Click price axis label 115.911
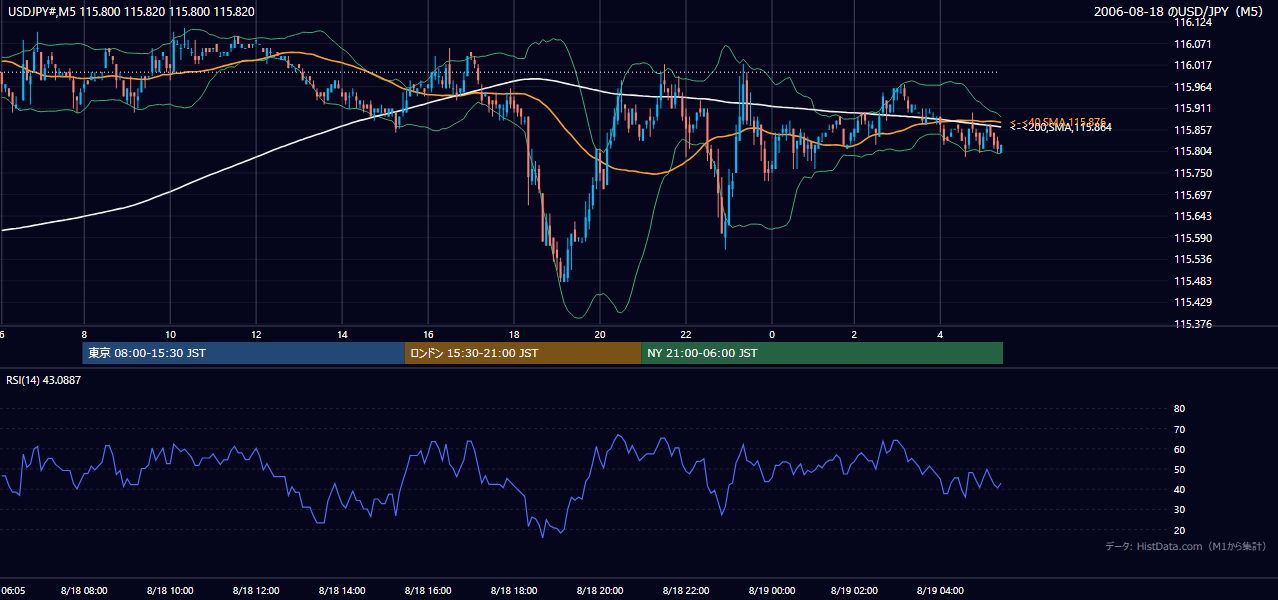1278x600 pixels. click(1193, 108)
